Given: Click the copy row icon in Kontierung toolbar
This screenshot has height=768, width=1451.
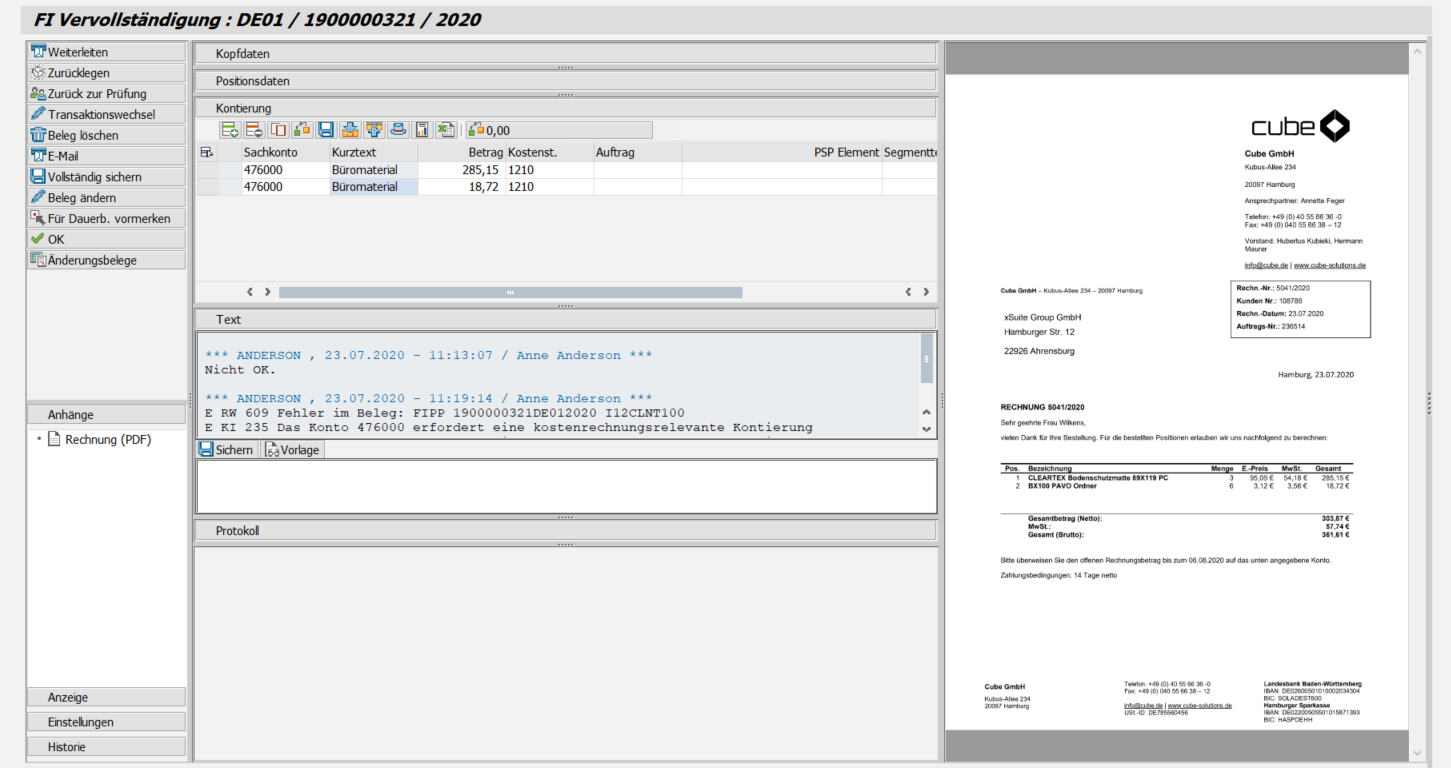Looking at the screenshot, I should point(278,130).
